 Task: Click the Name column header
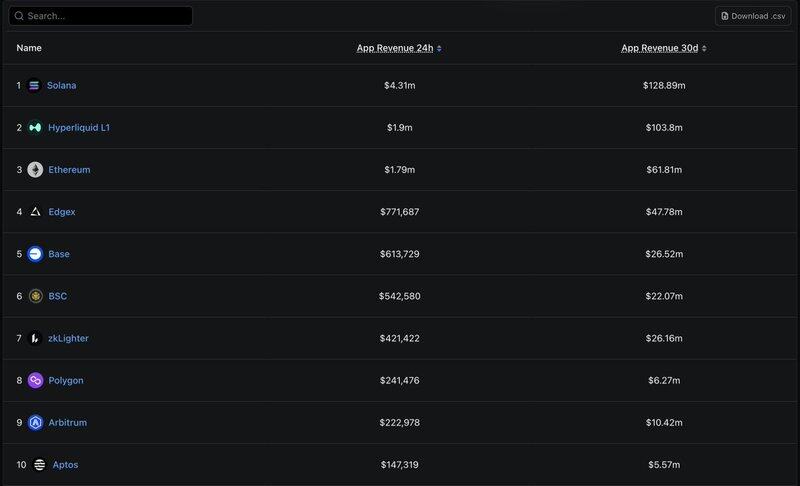[x=29, y=48]
